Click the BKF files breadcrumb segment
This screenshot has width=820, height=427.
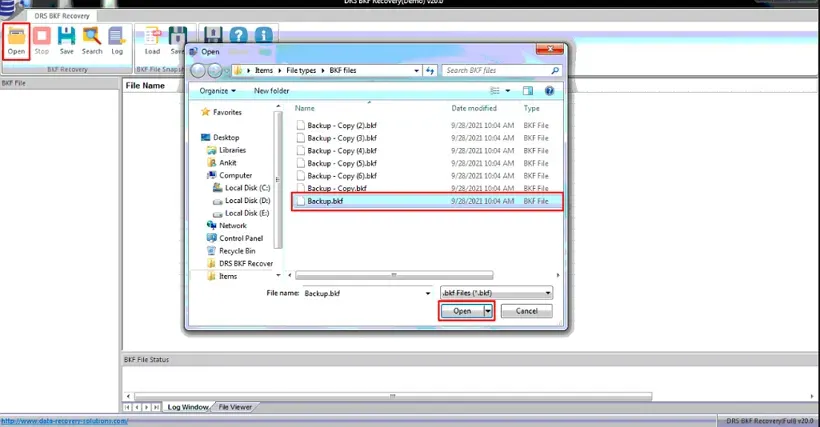coord(343,70)
